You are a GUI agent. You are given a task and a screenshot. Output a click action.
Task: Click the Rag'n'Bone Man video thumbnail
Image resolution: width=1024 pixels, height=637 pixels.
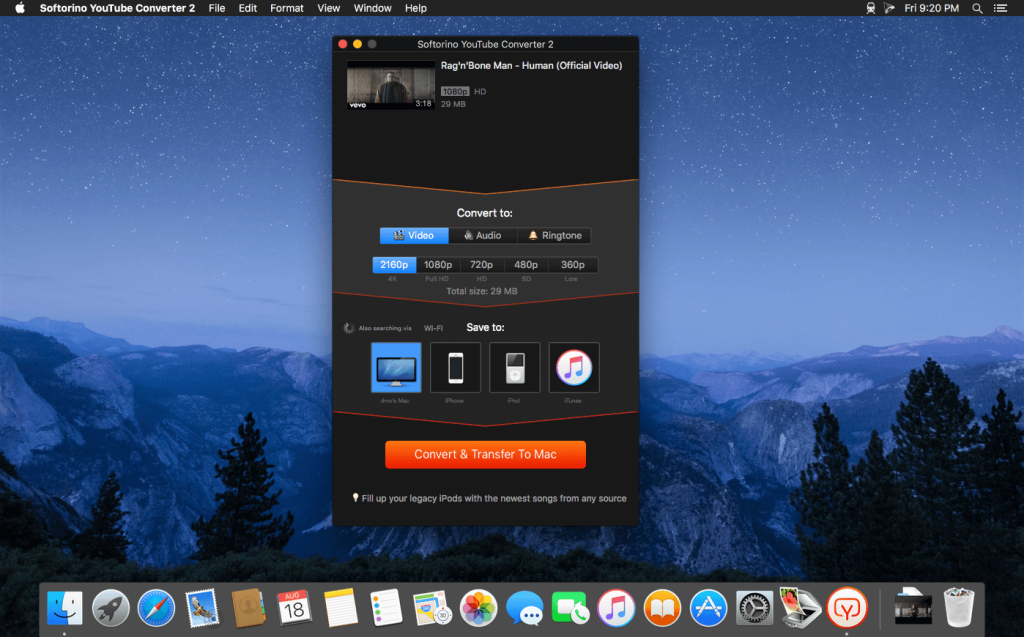click(390, 85)
